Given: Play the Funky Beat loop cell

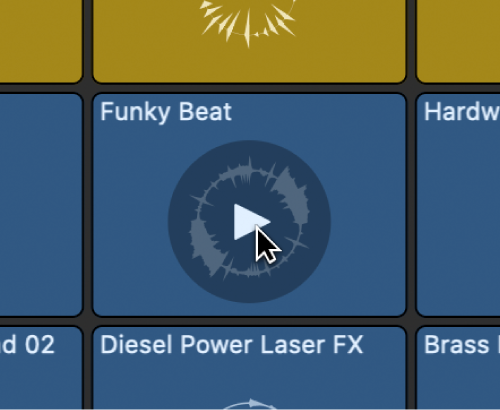Looking at the screenshot, I should coord(252,222).
